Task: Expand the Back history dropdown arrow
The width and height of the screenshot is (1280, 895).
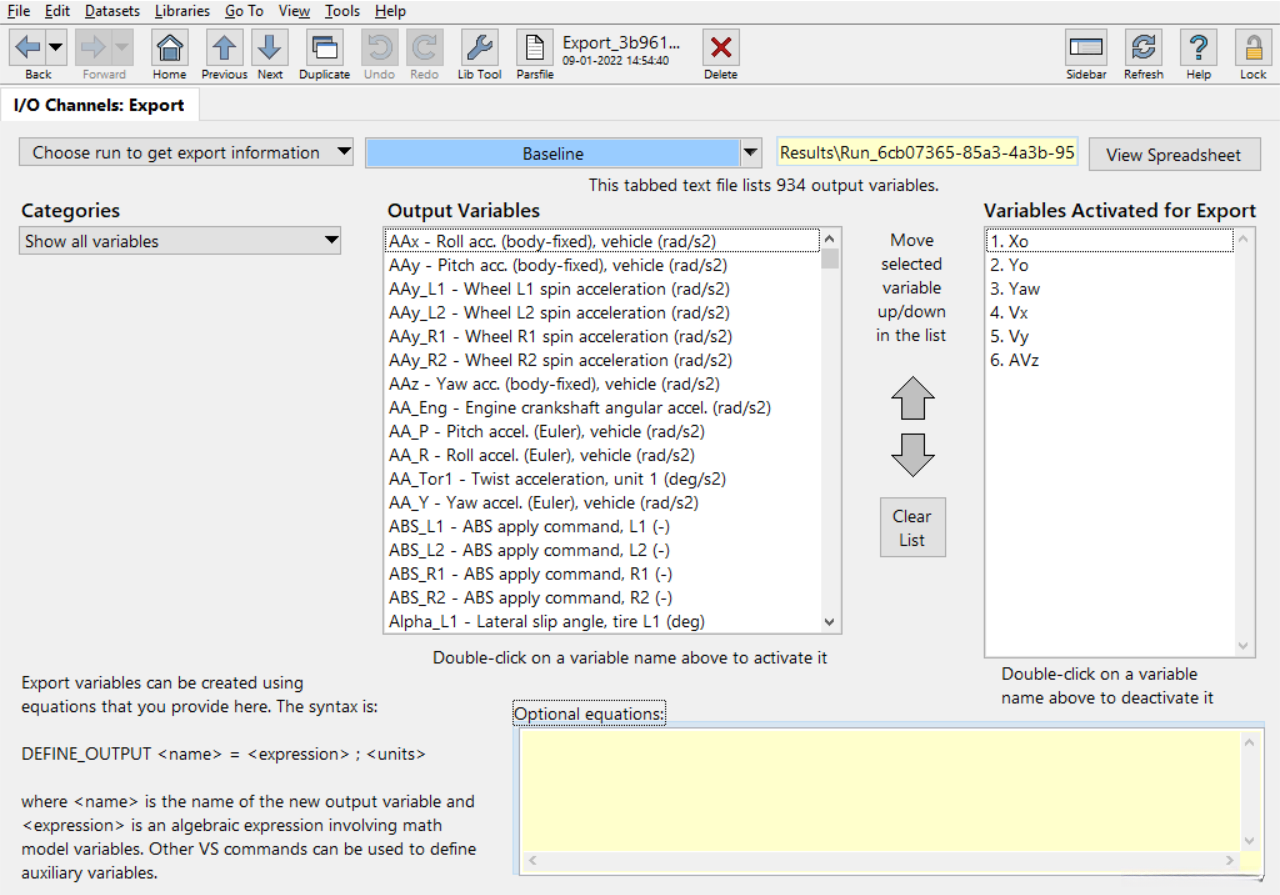Action: [56, 47]
